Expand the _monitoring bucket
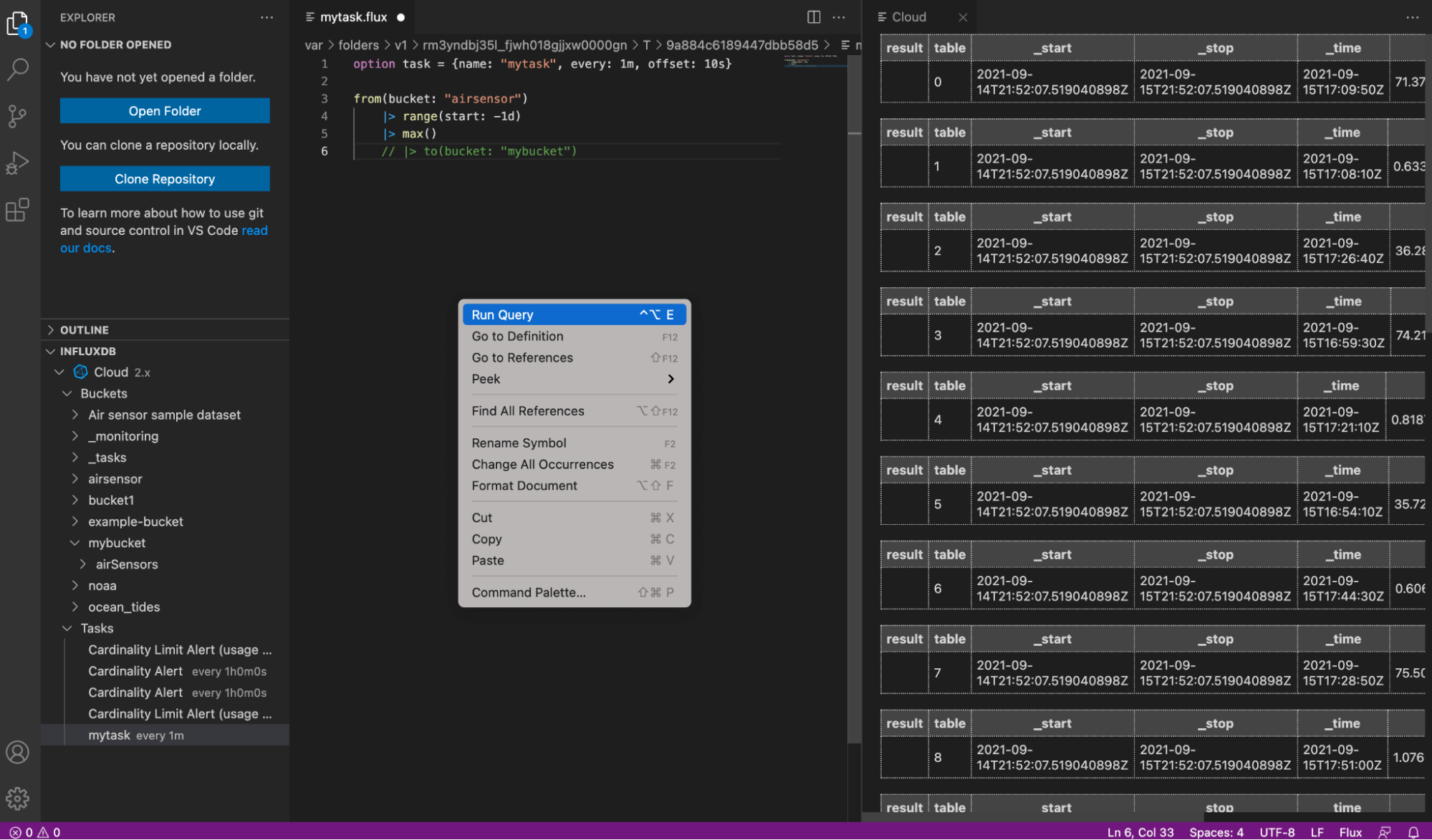Image resolution: width=1432 pixels, height=840 pixels. (x=75, y=437)
